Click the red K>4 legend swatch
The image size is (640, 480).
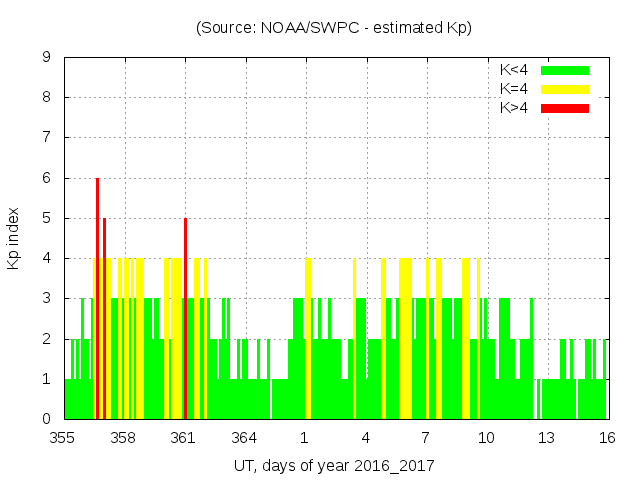click(x=565, y=108)
